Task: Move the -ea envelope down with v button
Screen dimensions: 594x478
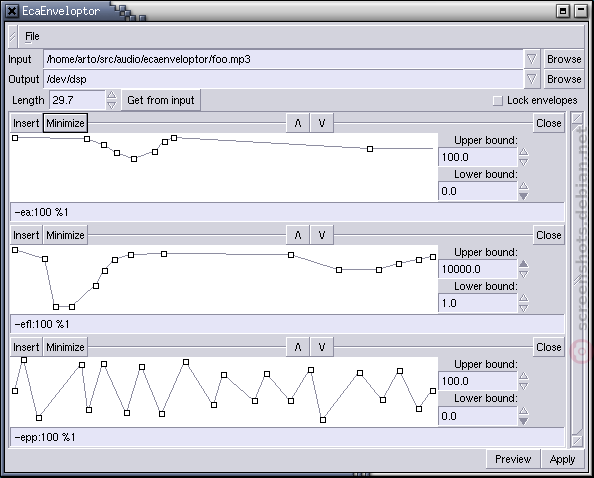Action: [322, 123]
